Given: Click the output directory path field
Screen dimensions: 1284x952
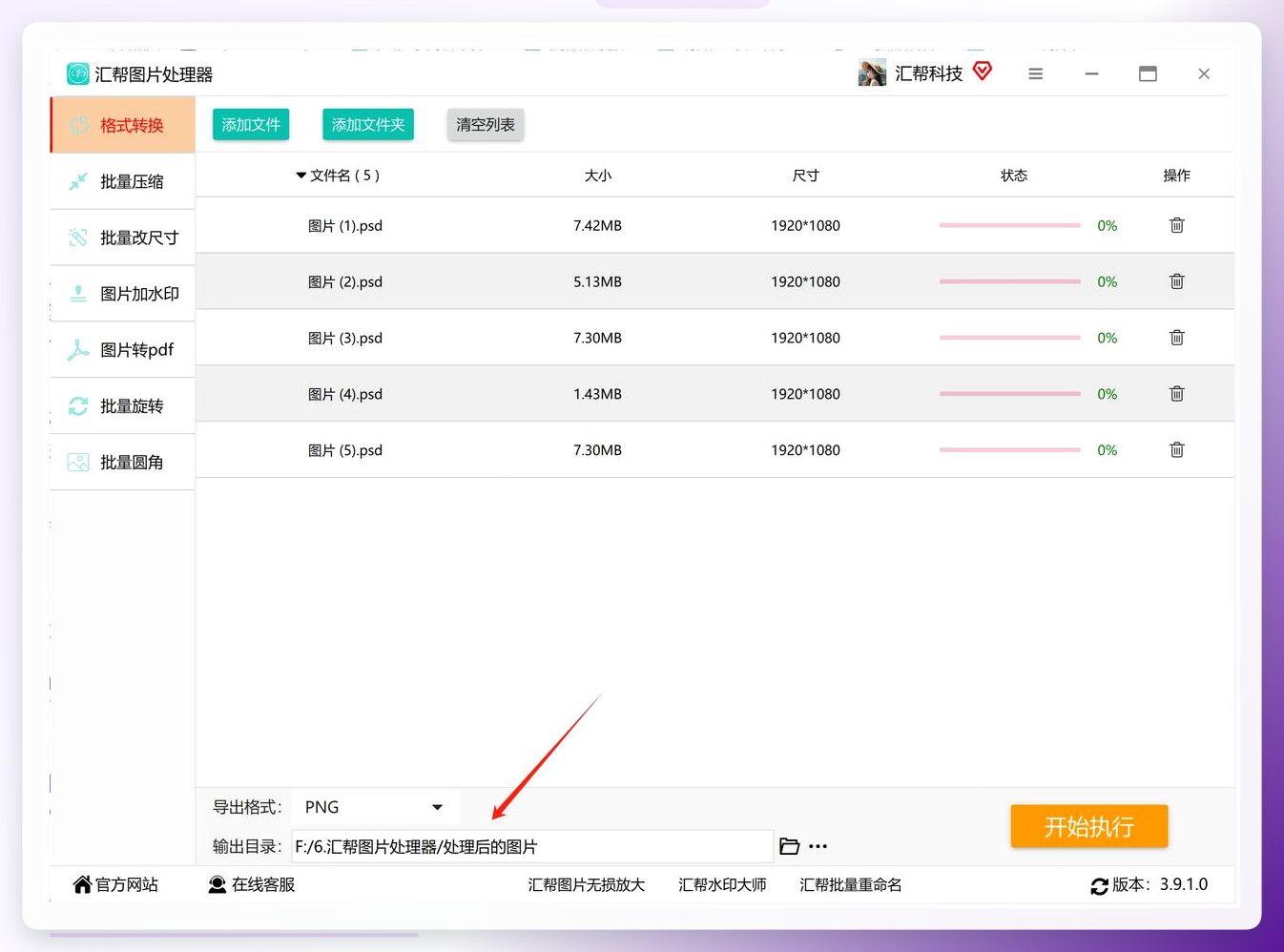Looking at the screenshot, I should click(532, 846).
